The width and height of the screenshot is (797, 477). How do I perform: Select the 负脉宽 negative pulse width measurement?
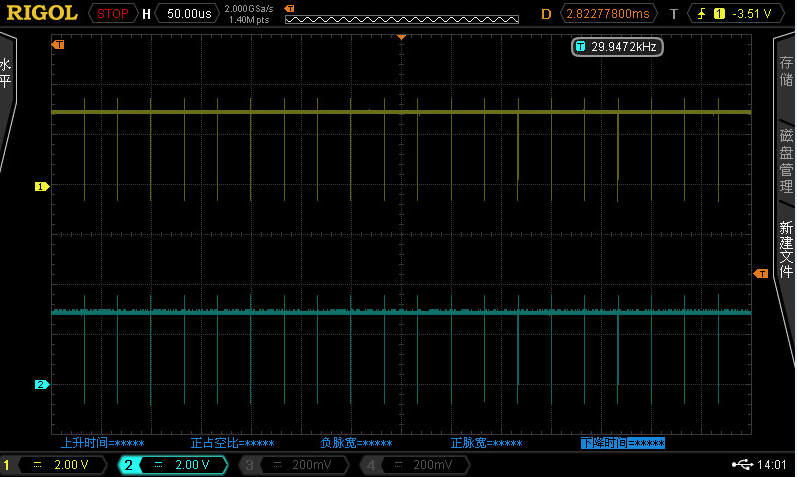click(356, 443)
